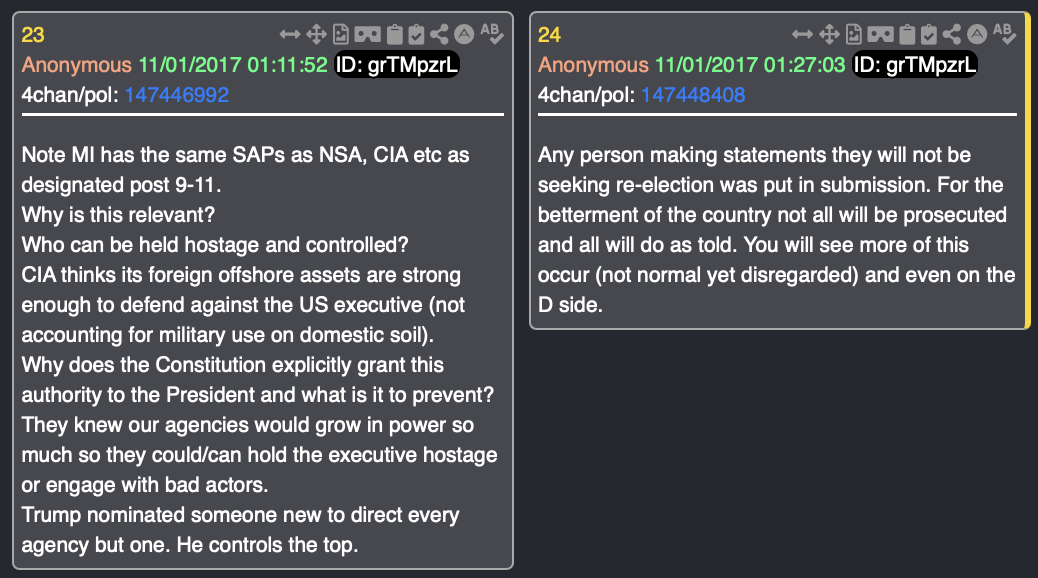Screen dimensions: 1038x578
Task: Click the VR goggles icon on post 24
Action: click(x=881, y=34)
